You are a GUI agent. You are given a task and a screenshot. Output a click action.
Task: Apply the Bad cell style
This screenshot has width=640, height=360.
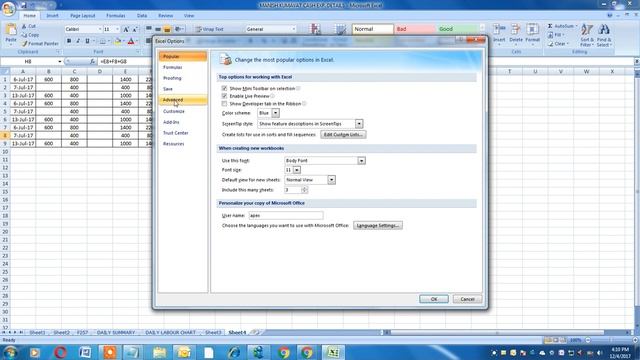tap(415, 29)
